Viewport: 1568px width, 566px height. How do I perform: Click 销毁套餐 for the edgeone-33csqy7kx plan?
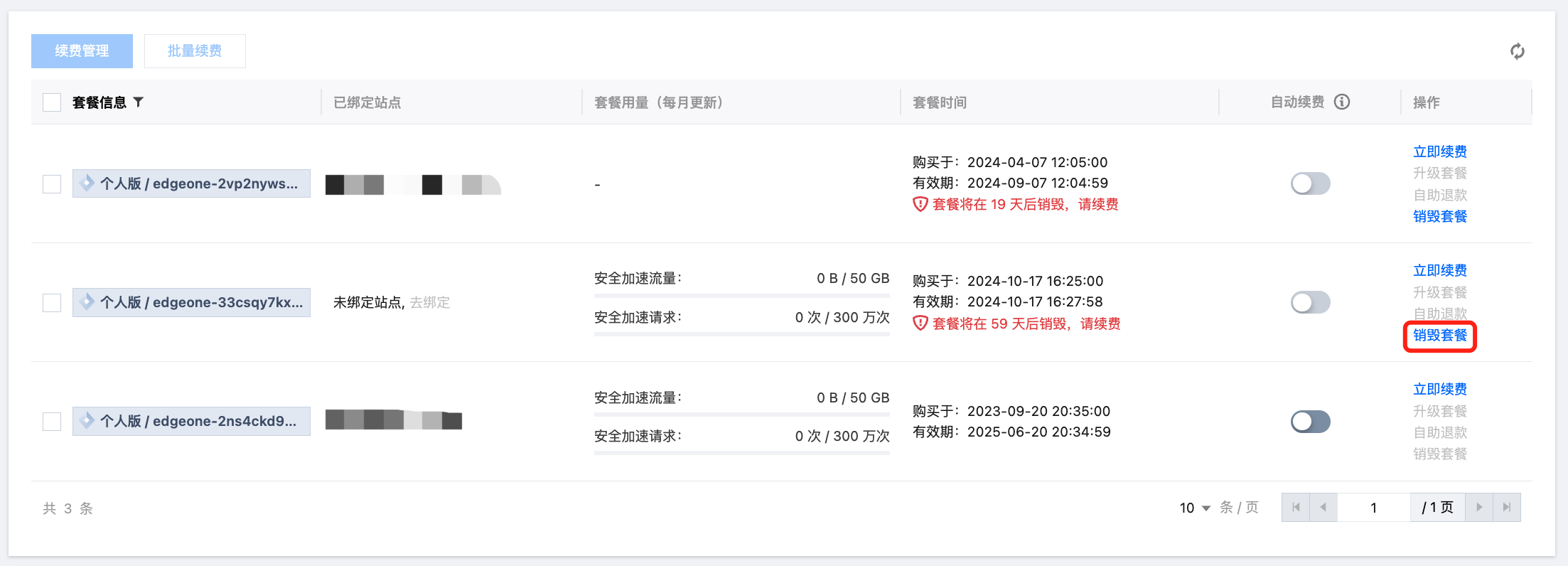point(1439,336)
